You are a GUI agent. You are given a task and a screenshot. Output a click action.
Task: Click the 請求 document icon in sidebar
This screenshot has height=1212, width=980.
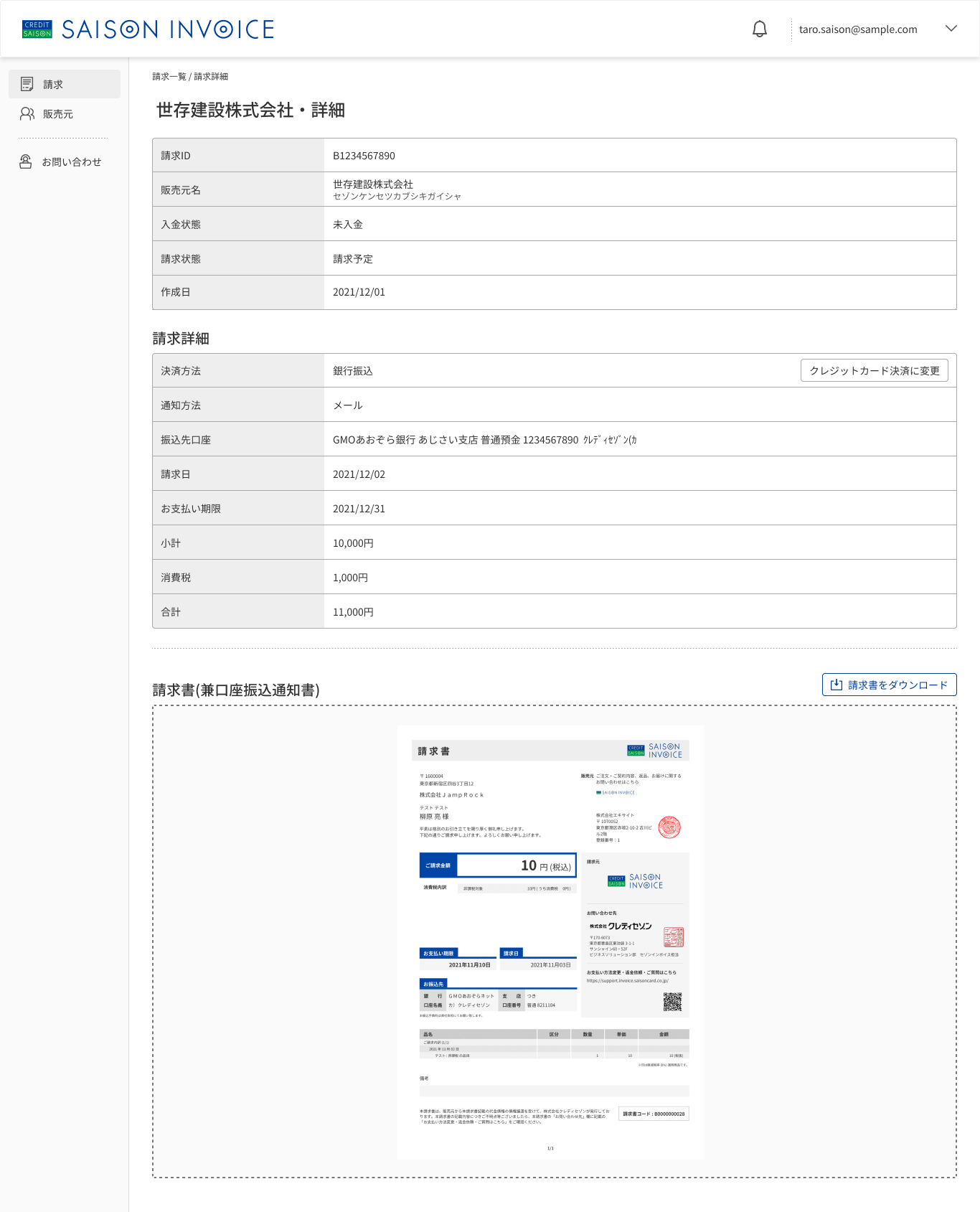click(27, 84)
